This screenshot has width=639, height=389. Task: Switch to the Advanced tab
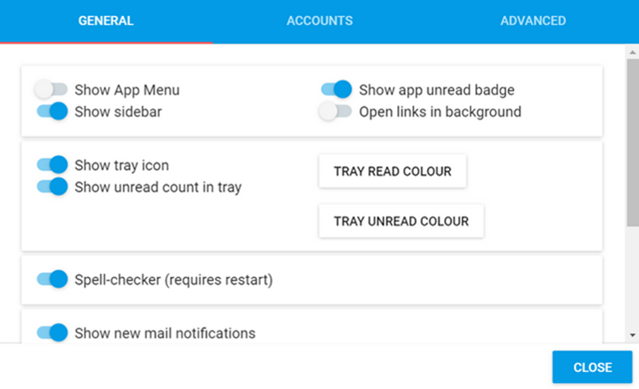pos(533,21)
